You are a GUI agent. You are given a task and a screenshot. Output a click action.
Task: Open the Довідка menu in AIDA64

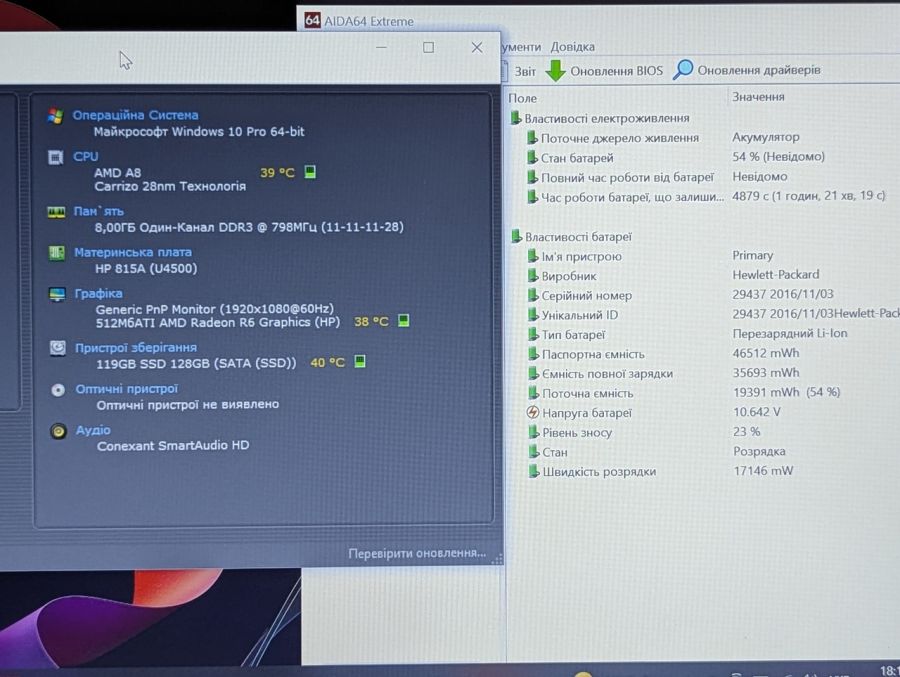click(572, 47)
